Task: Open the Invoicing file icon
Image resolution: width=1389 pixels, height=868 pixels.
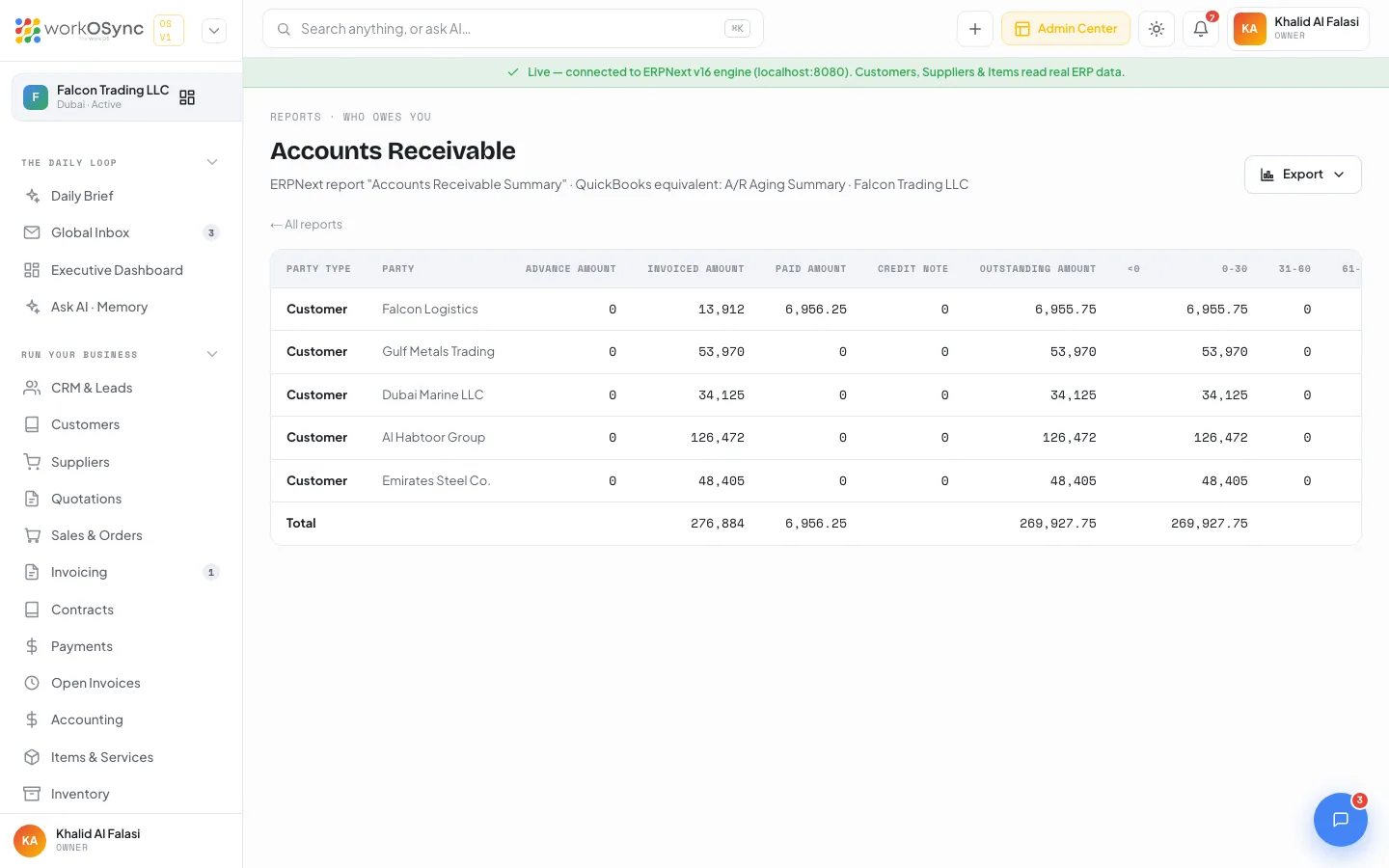Action: tap(32, 572)
